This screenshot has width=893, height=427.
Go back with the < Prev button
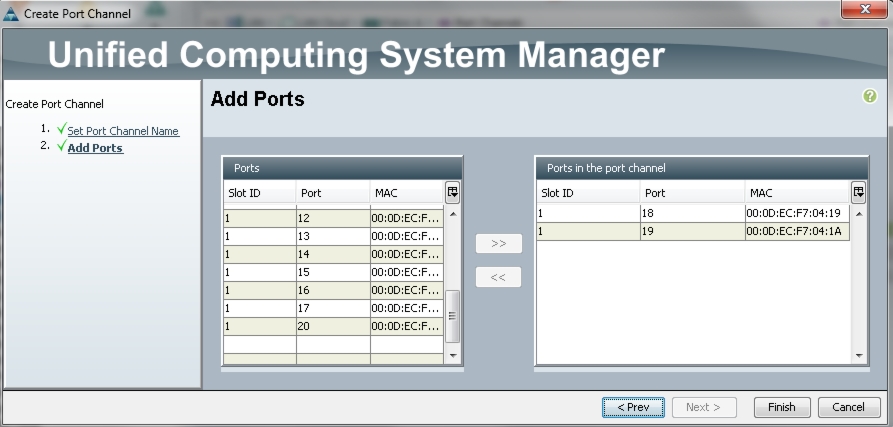(633, 407)
